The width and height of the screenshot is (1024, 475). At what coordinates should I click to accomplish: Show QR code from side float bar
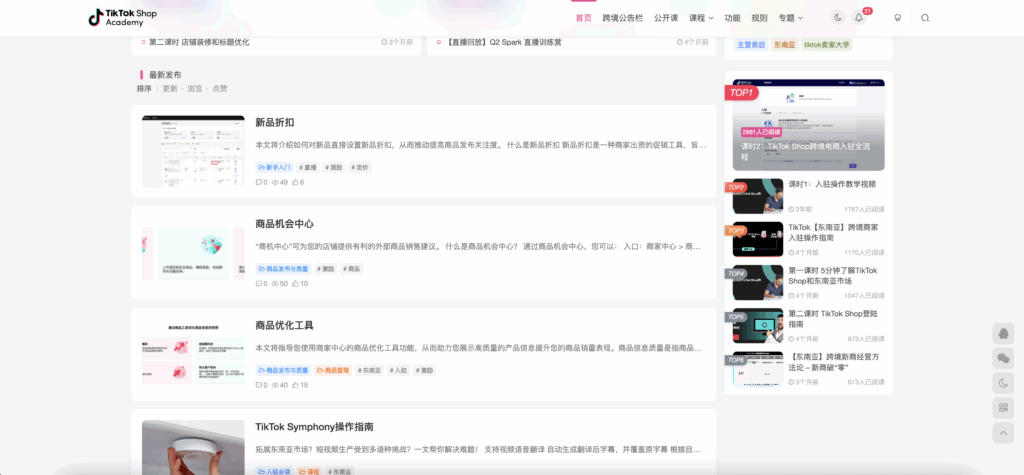[1003, 408]
